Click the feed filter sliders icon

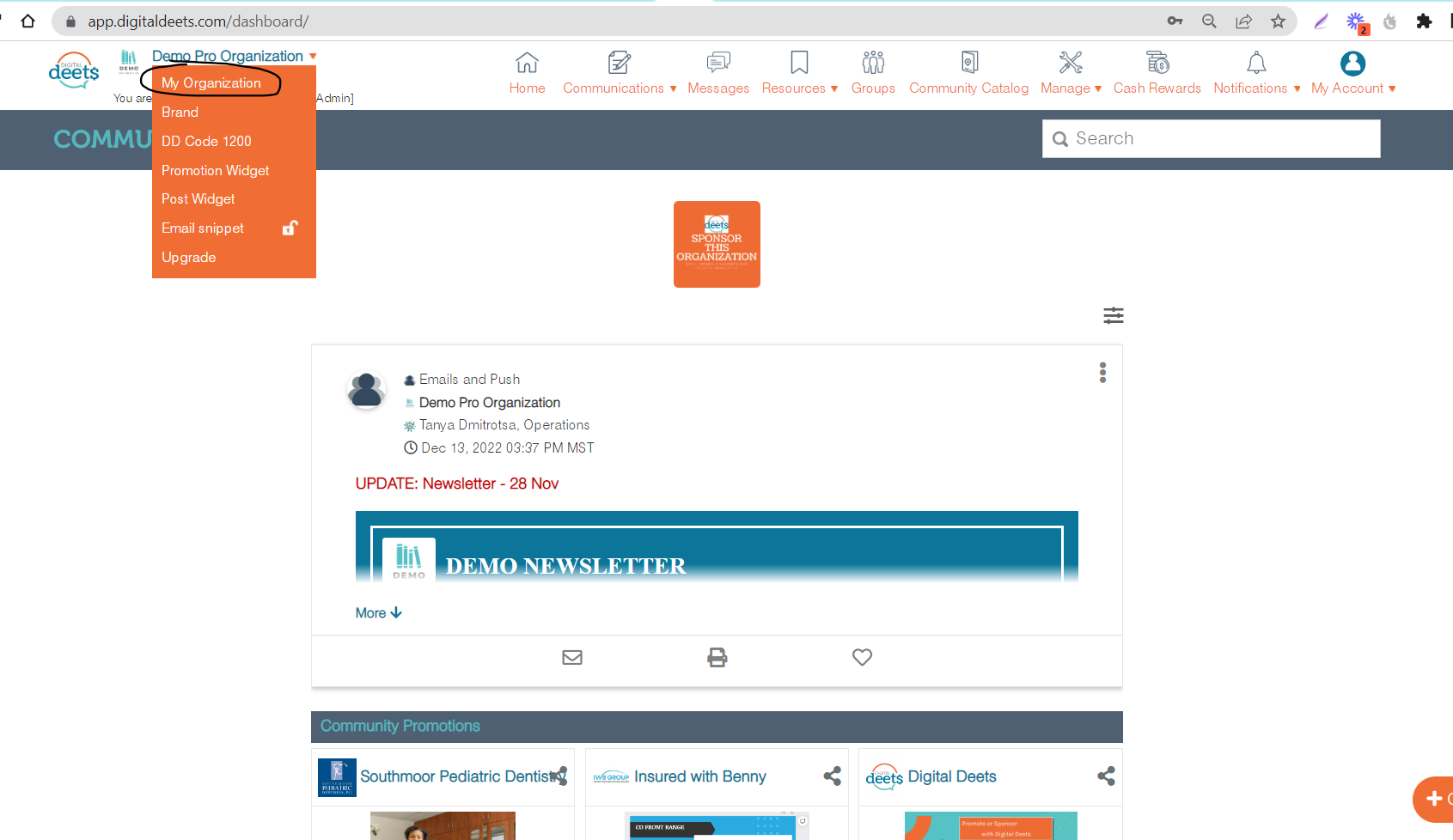click(1114, 315)
